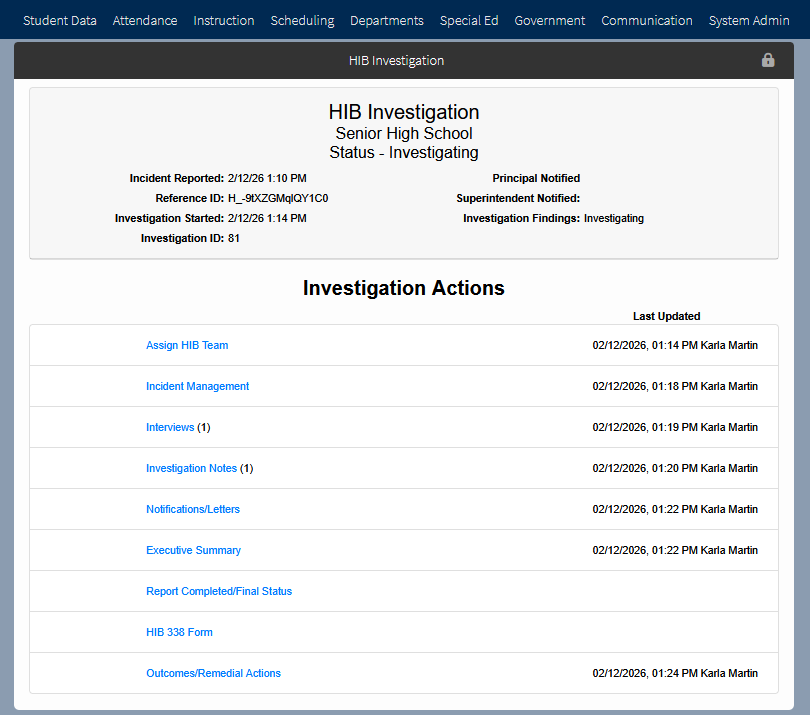Open Notifications/Letters
Image resolution: width=810 pixels, height=715 pixels.
(x=192, y=509)
